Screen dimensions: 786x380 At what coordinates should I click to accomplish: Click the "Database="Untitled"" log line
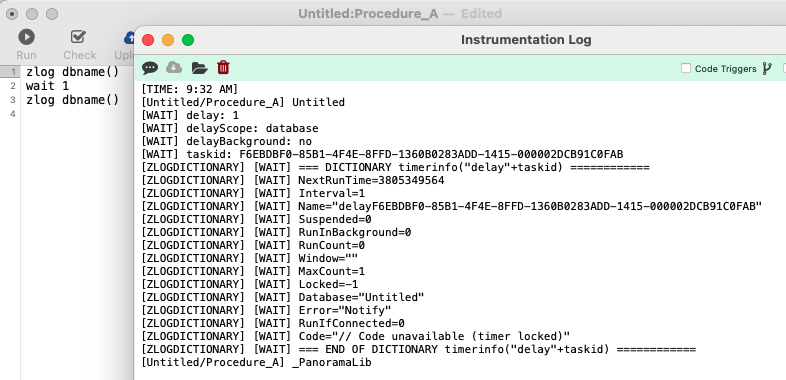[283, 298]
